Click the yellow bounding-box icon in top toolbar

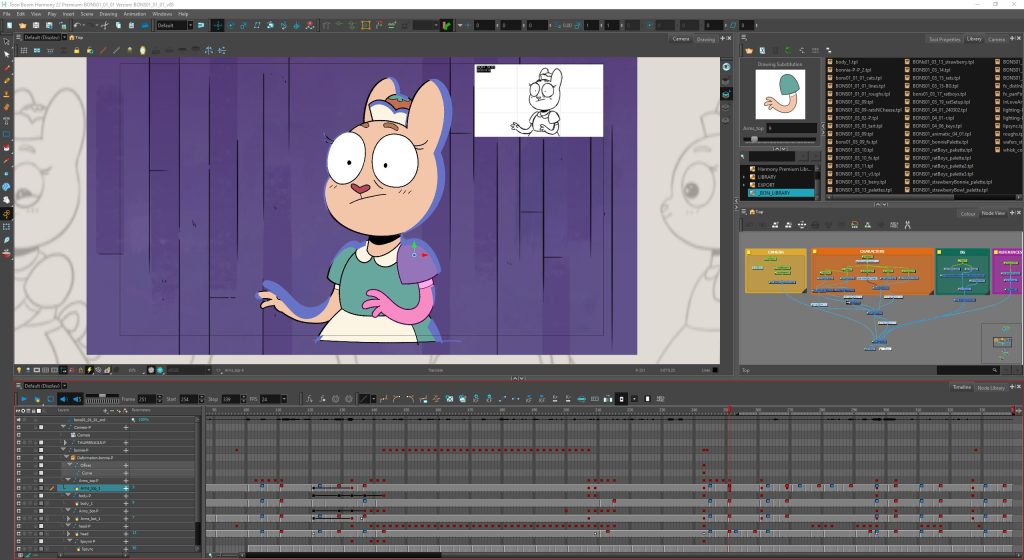(x=365, y=25)
